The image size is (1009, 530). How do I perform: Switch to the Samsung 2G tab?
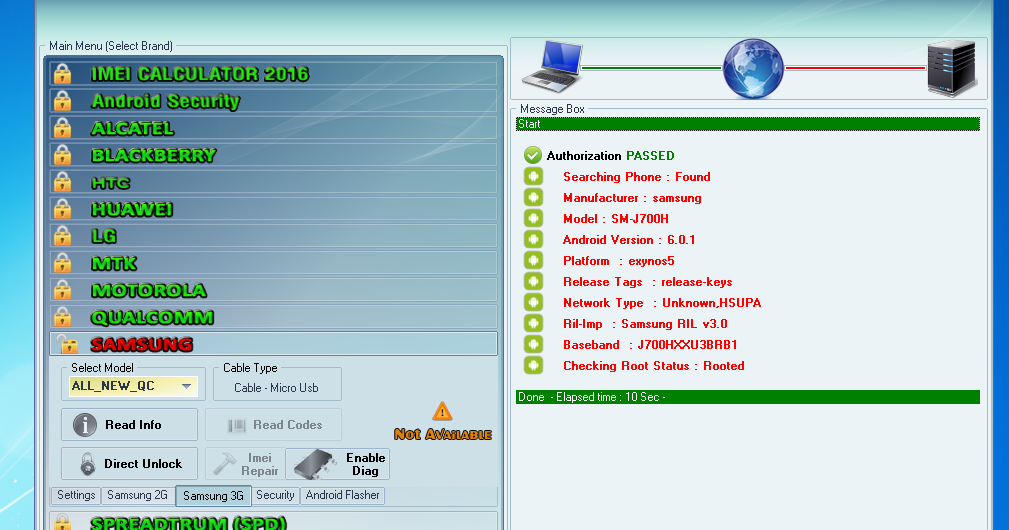pos(137,495)
